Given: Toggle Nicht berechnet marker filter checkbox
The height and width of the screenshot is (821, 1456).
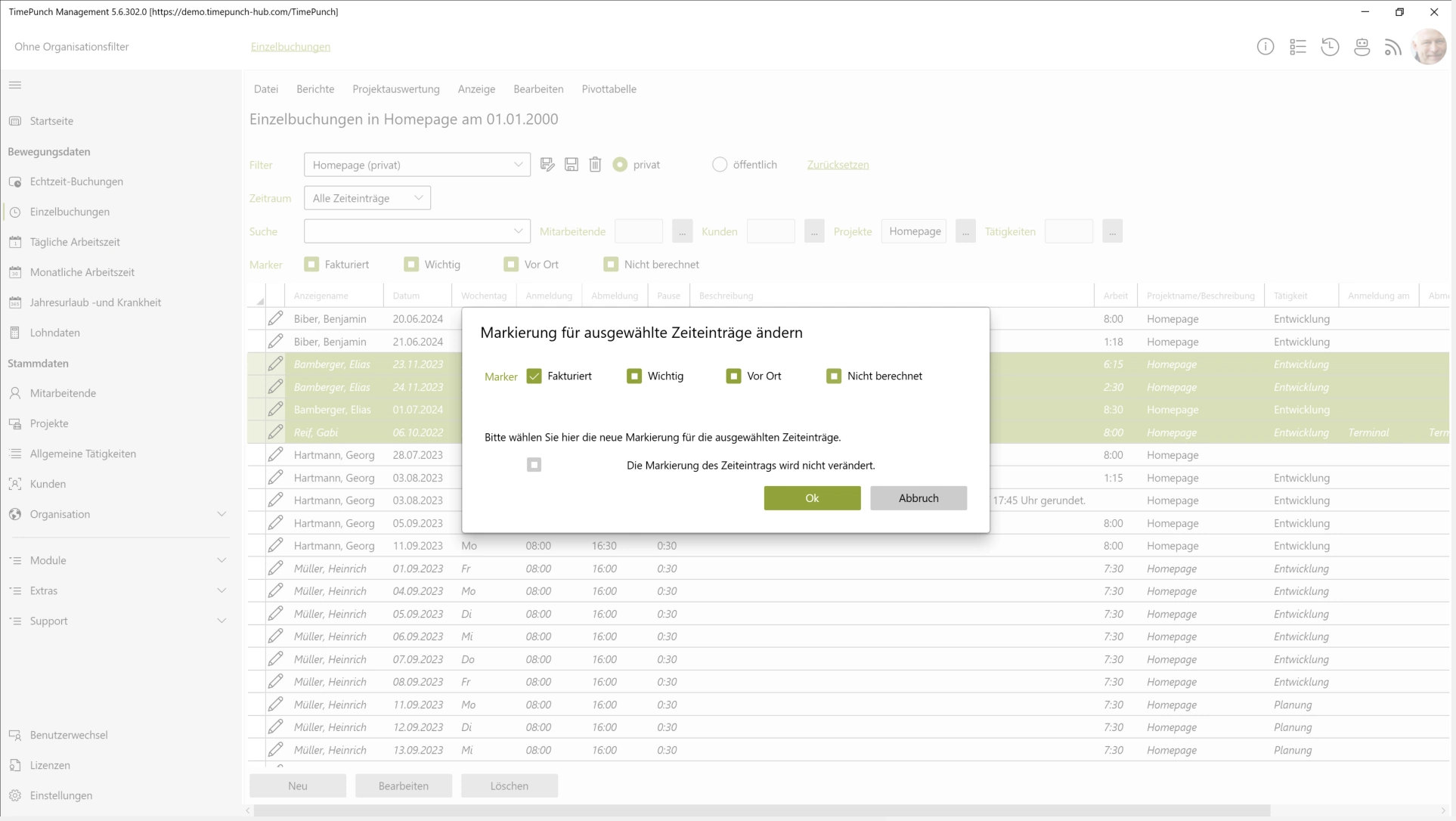Looking at the screenshot, I should coord(611,264).
